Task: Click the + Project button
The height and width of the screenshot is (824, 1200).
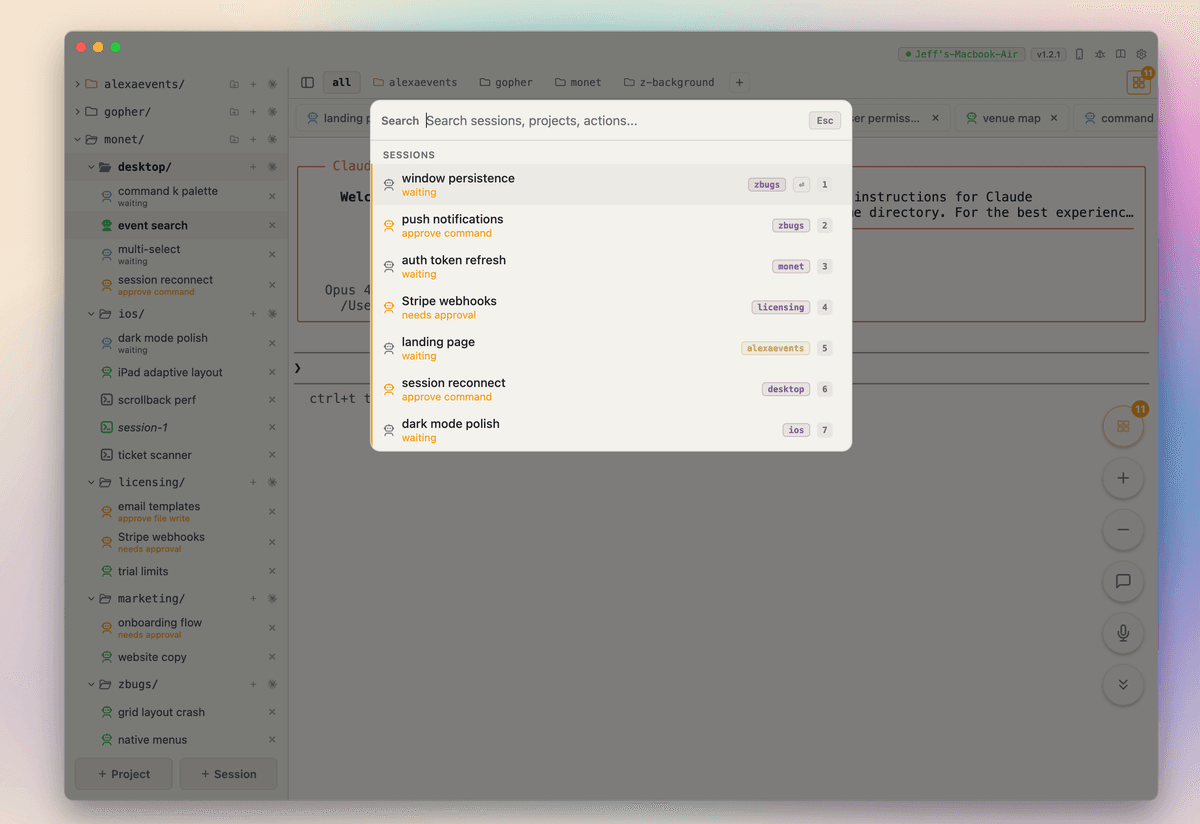Action: click(123, 773)
